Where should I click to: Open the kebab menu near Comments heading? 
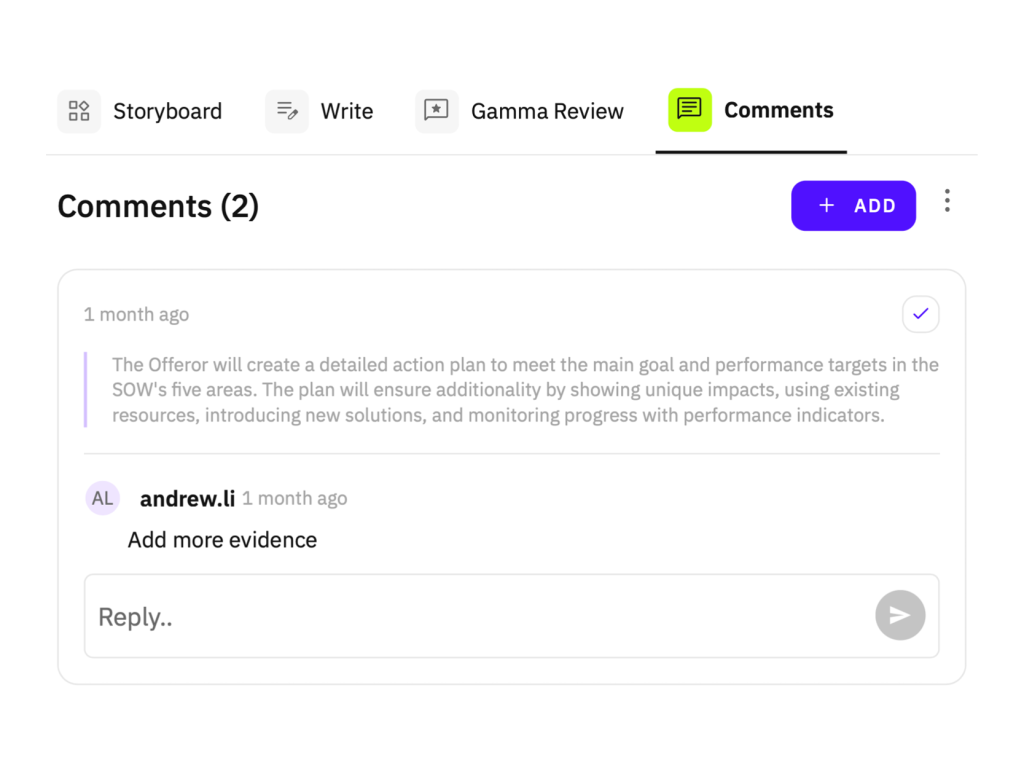(947, 200)
